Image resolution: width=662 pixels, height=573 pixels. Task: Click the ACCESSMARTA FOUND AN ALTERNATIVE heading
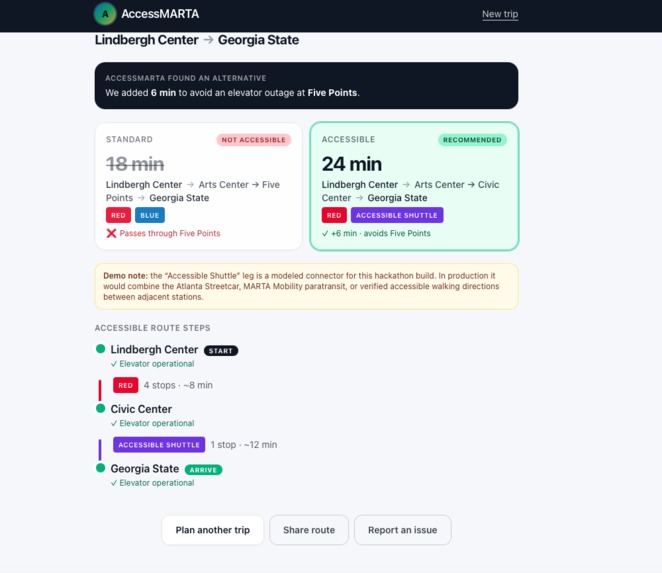(x=186, y=78)
